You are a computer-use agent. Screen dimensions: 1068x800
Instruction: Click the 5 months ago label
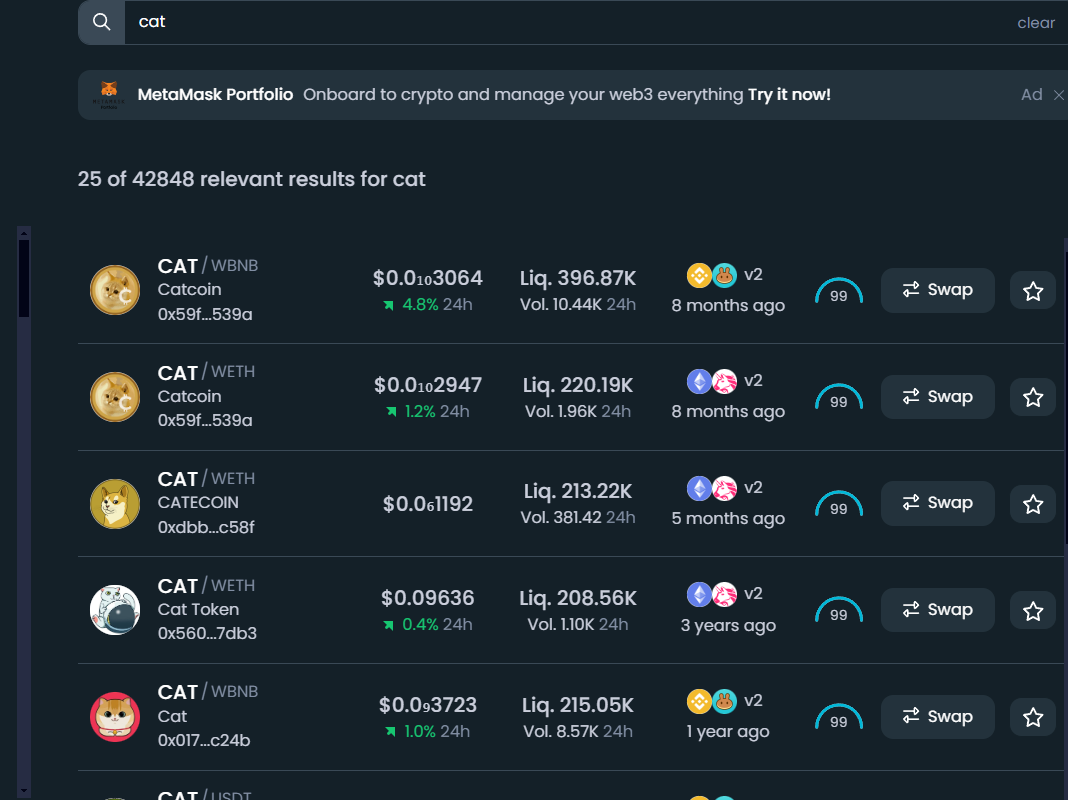pos(728,518)
